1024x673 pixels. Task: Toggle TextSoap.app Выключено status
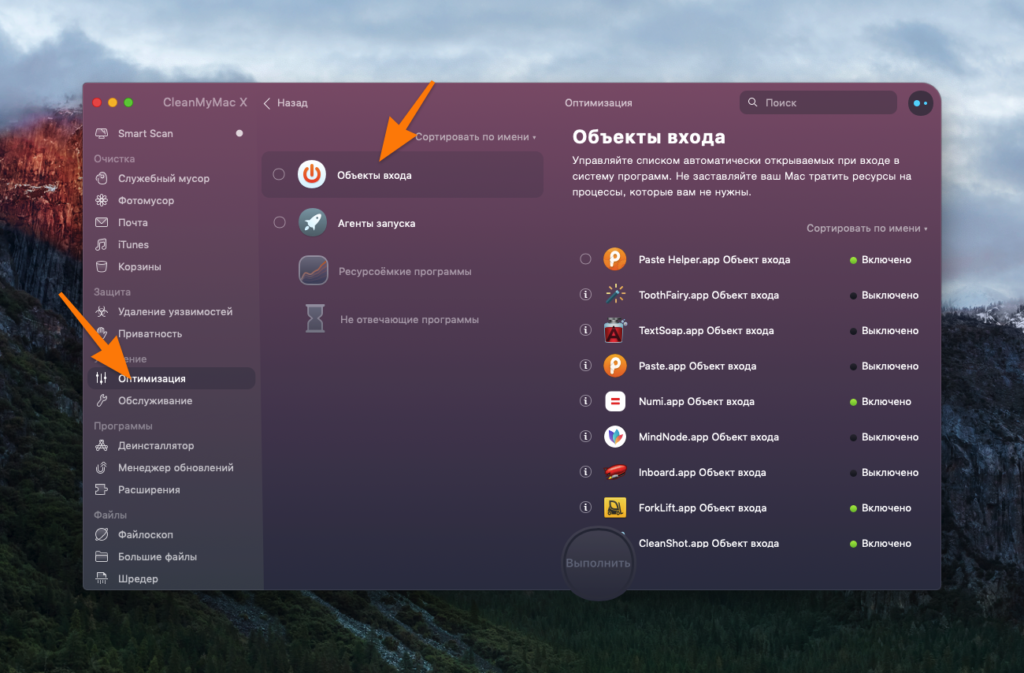[884, 330]
